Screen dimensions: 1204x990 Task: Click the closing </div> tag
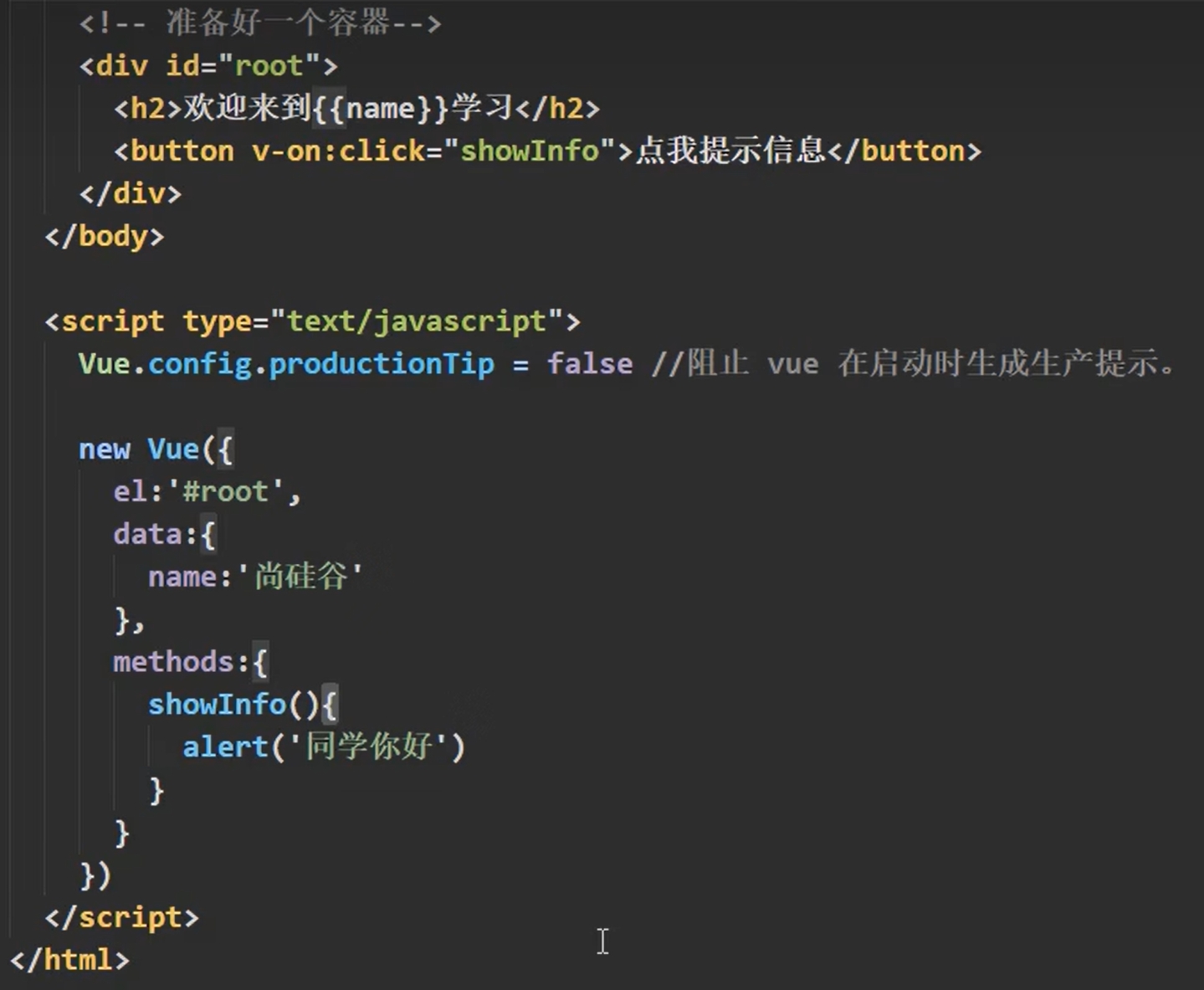coord(131,193)
